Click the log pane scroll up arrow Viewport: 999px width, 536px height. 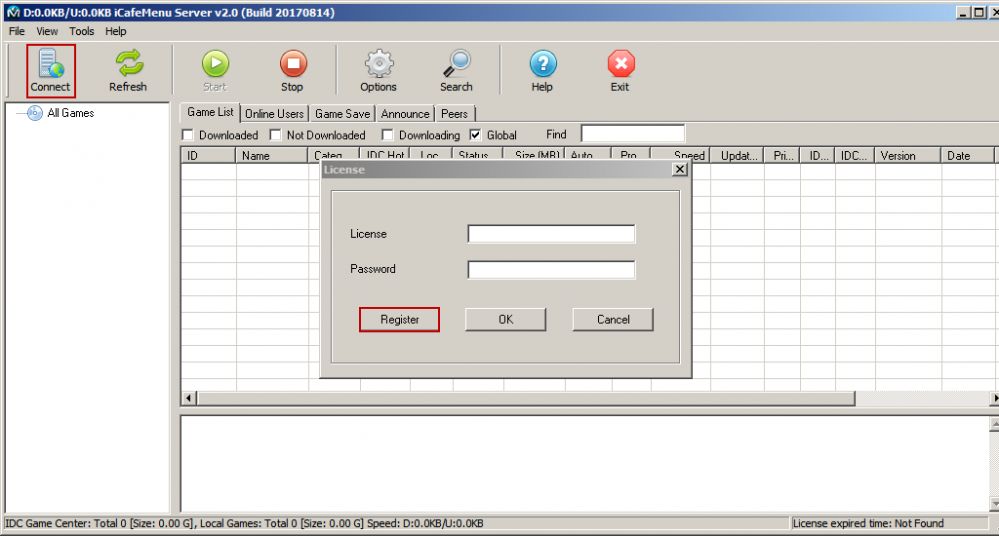coord(994,424)
